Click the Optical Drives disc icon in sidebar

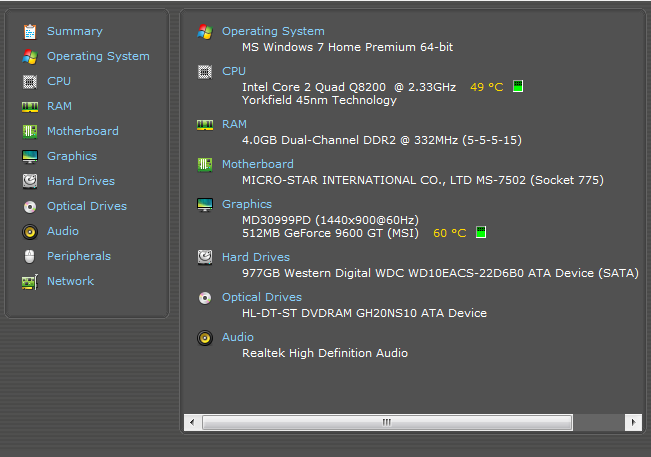(x=30, y=207)
